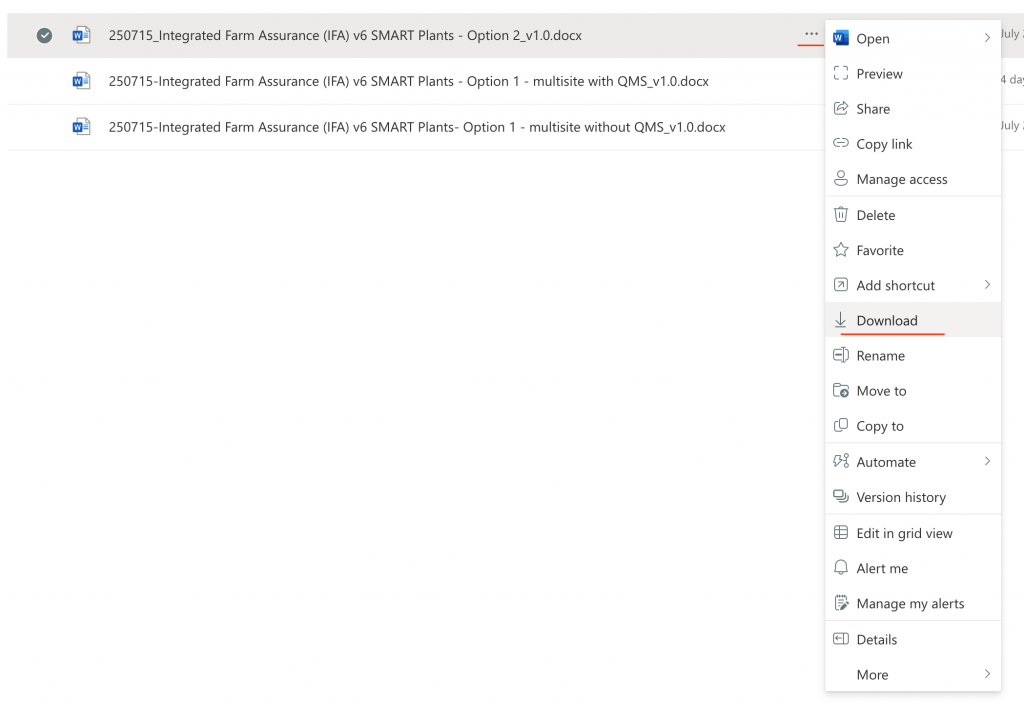Click the Manage access person icon
Image resolution: width=1024 pixels, height=719 pixels.
[841, 179]
